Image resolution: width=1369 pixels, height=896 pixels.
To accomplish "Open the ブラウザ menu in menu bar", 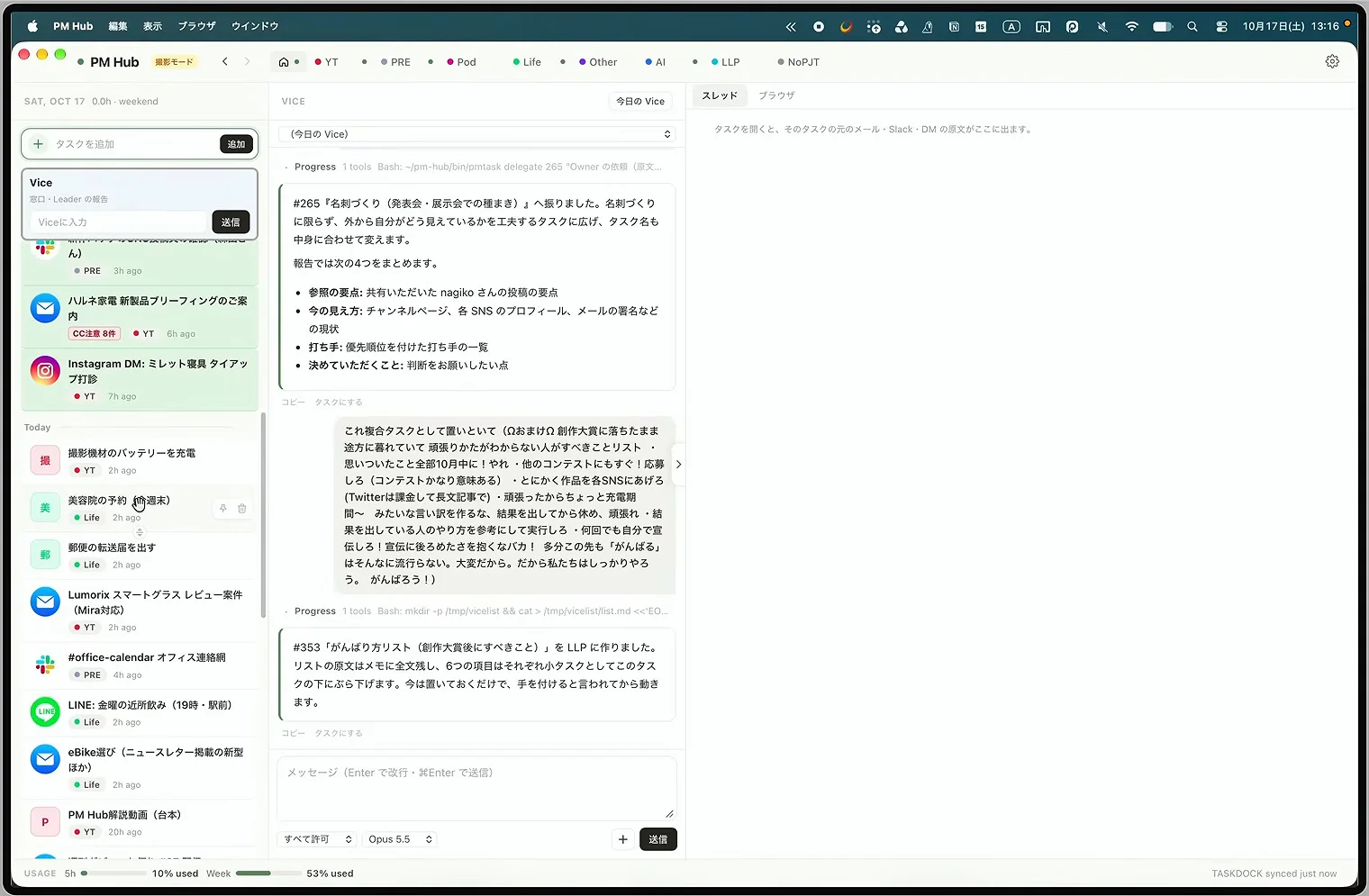I will tap(196, 26).
